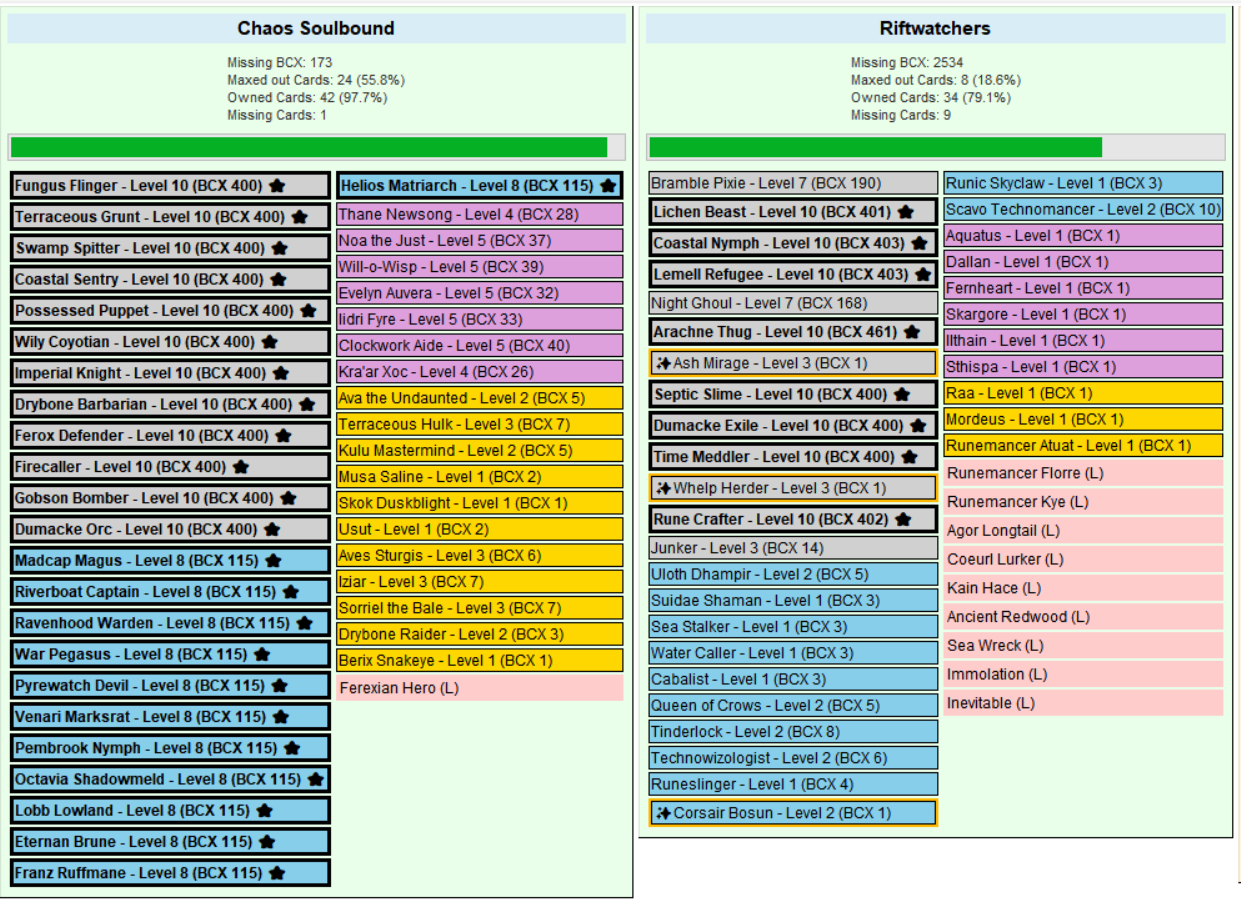Select Evelyn Auvera Level 5 card
The image size is (1241, 901).
(x=480, y=293)
